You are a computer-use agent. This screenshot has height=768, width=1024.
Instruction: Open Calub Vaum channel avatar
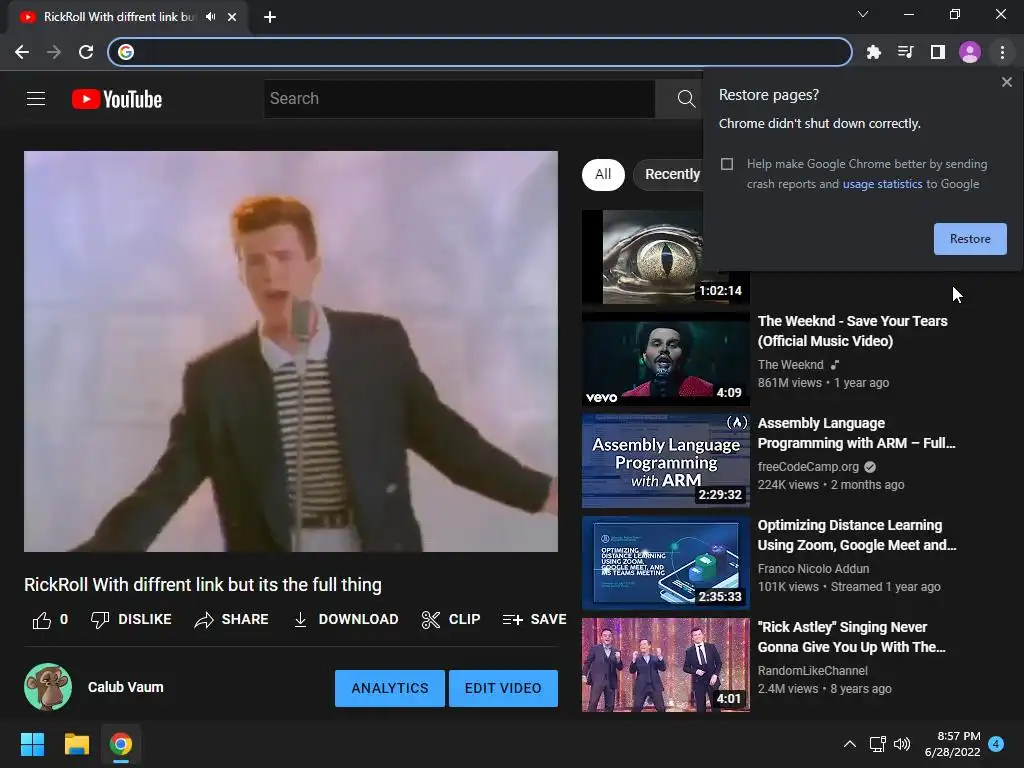(48, 687)
